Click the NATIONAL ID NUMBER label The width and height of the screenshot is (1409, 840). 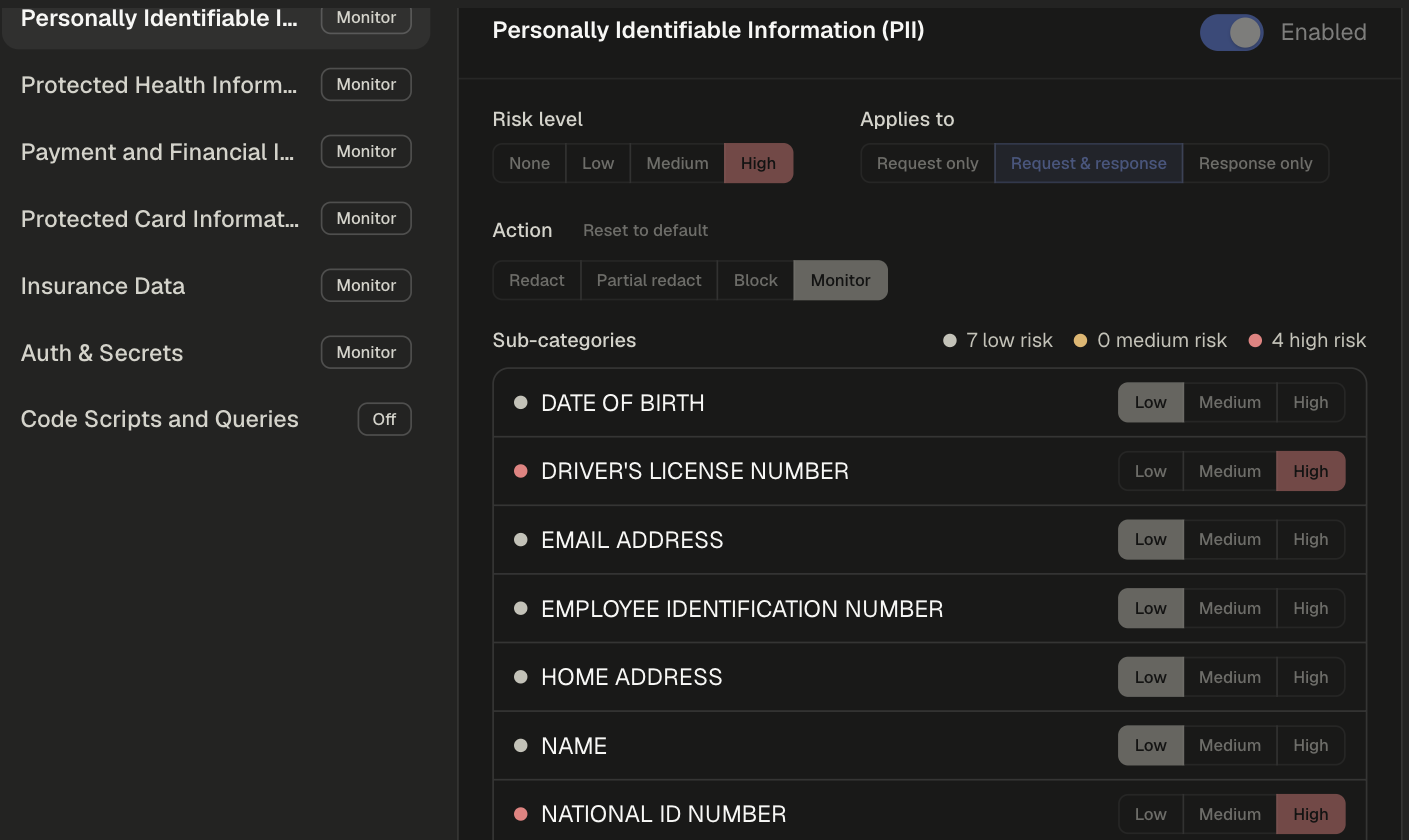click(x=663, y=814)
